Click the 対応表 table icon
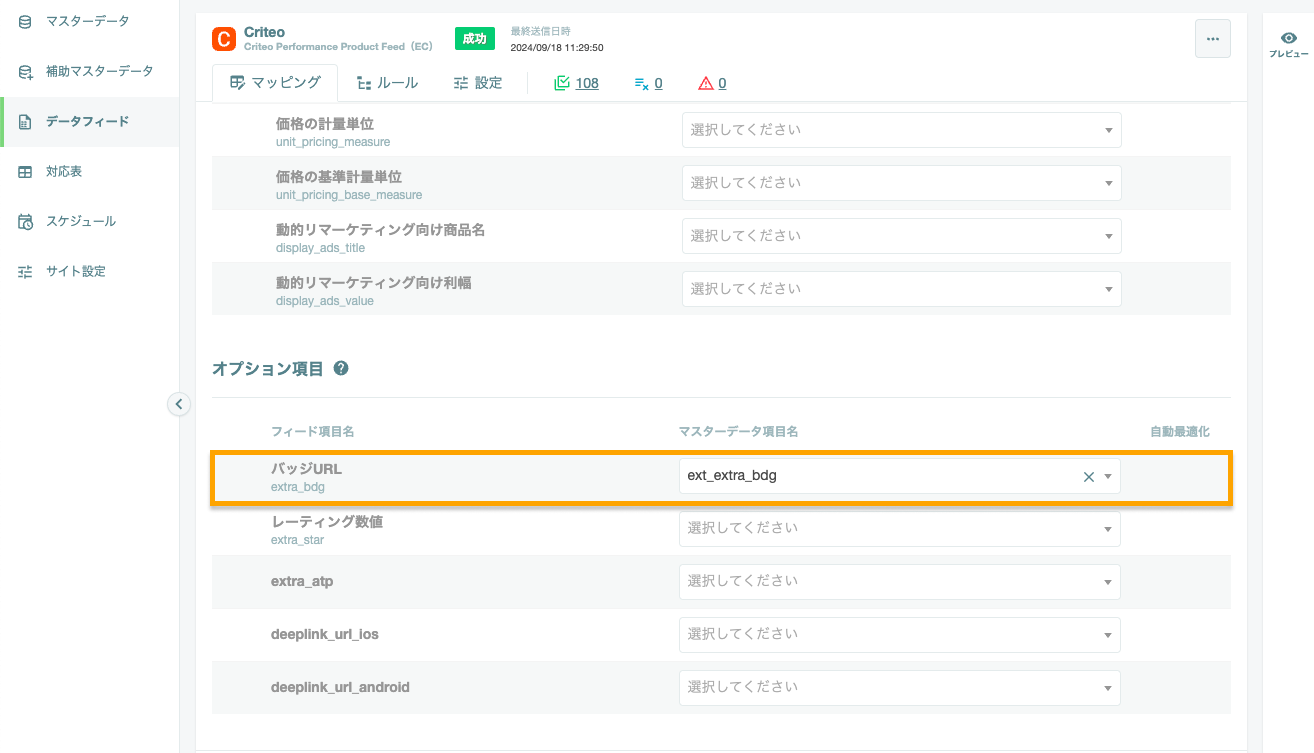This screenshot has height=753, width=1314. [x=25, y=171]
